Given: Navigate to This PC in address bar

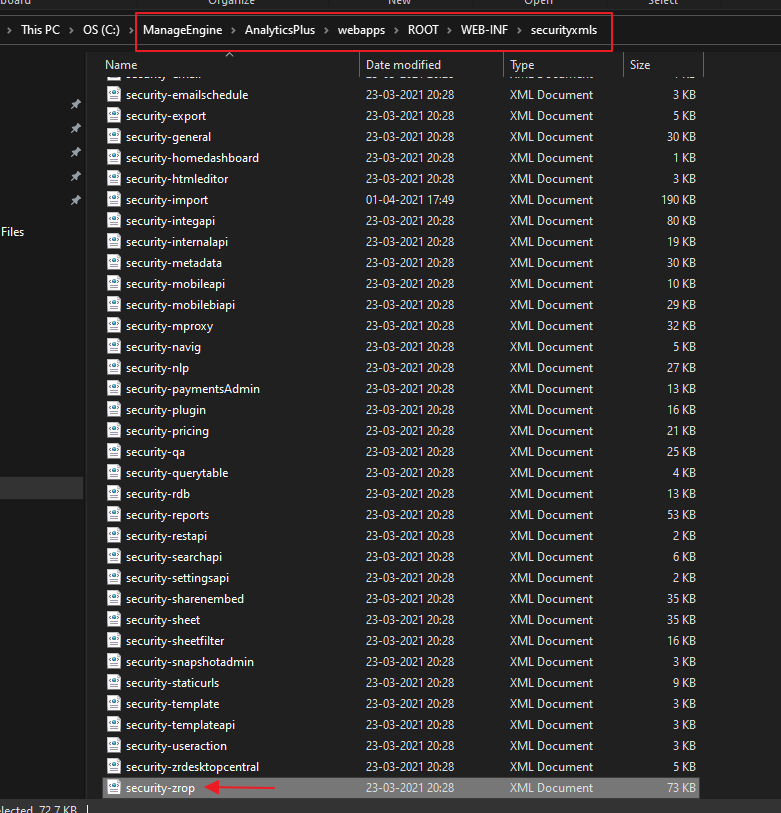Looking at the screenshot, I should (40, 30).
